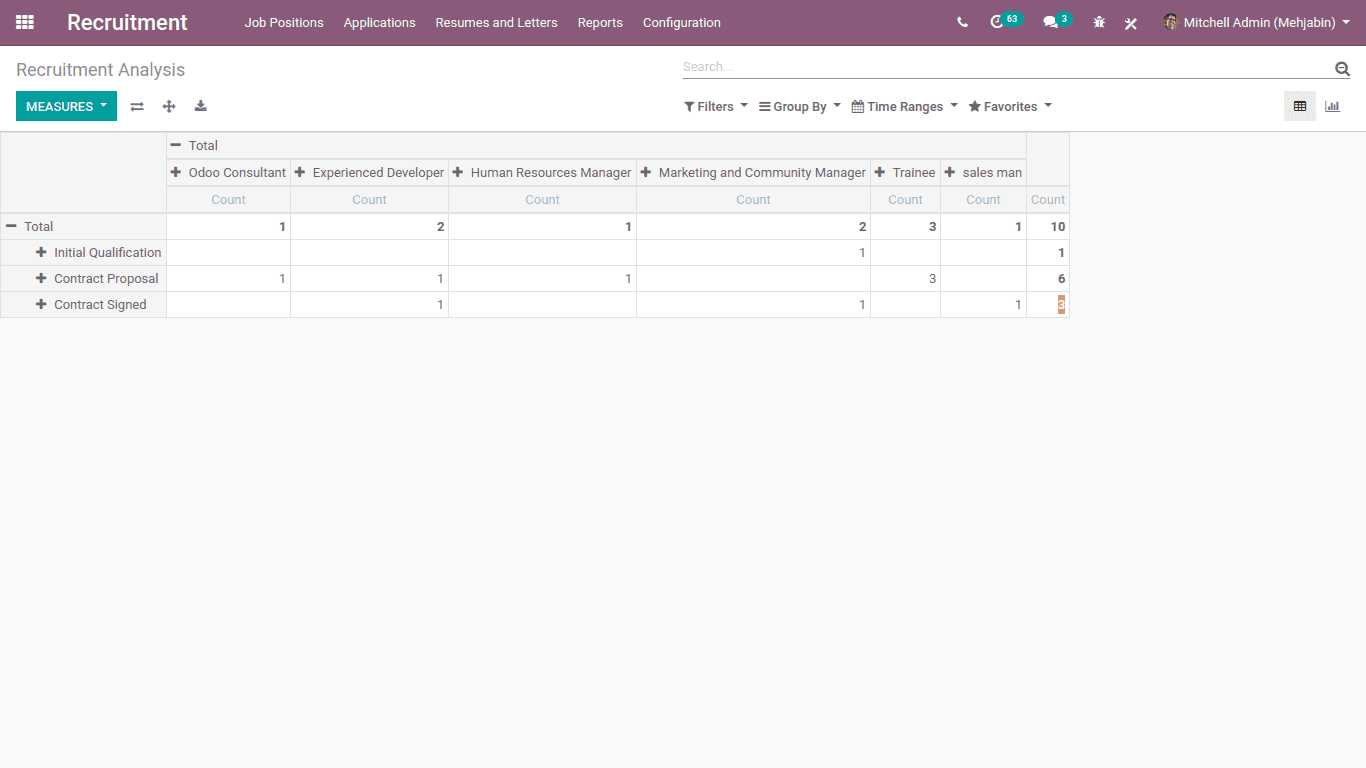Open the apps grid menu
The image size is (1366, 768).
(x=25, y=22)
